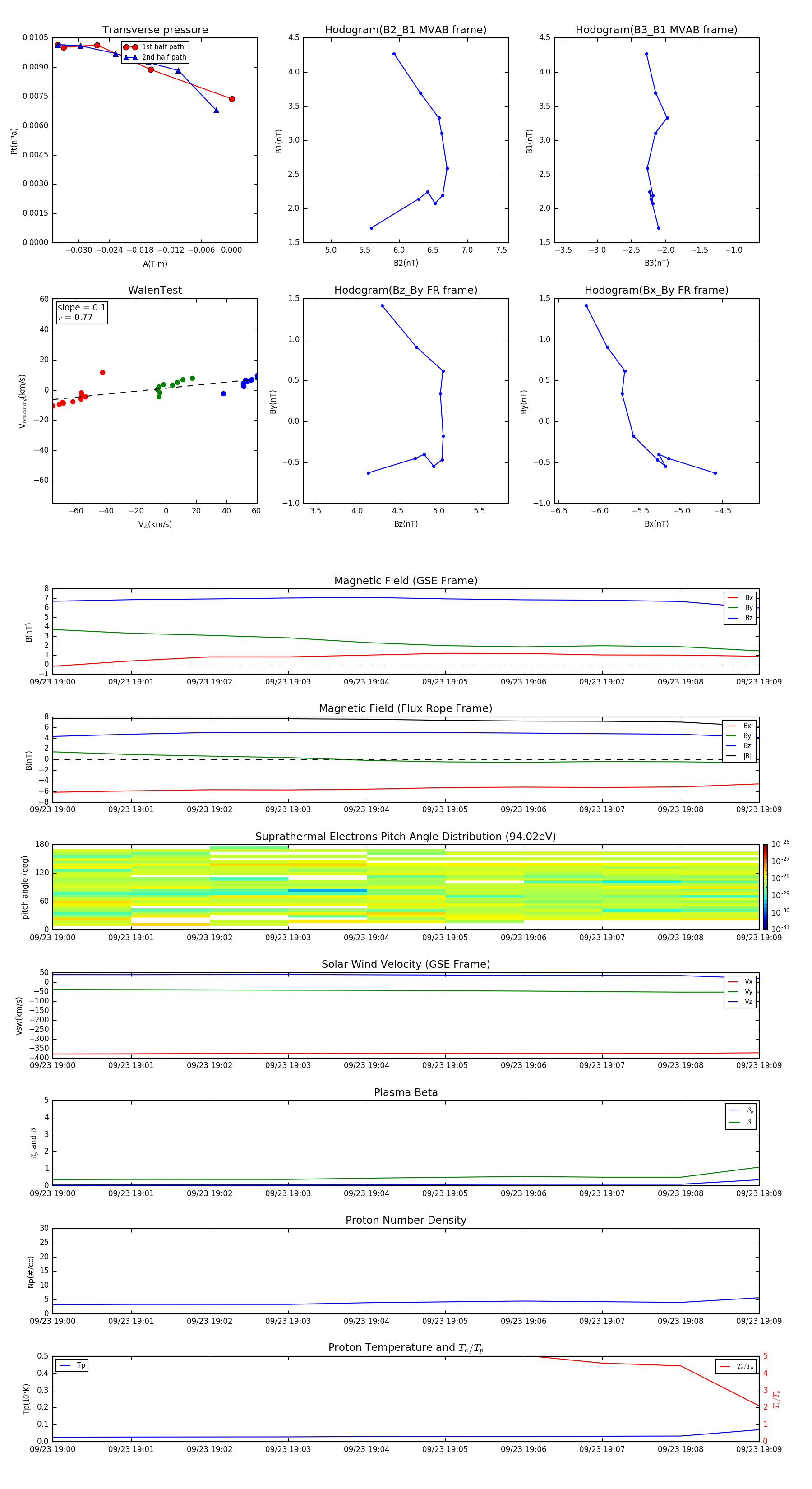The image size is (812, 1489).
Task: Click '09/23 19:09' tick under Proton Temperature plot
Action: tap(759, 1449)
